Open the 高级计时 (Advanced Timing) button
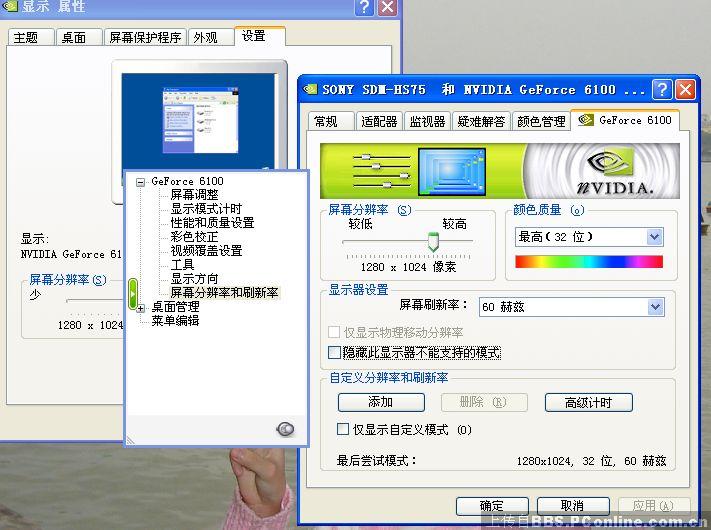 click(589, 402)
